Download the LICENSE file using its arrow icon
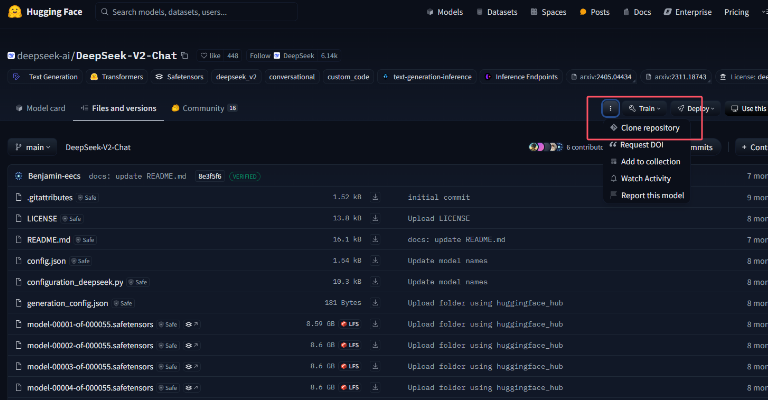The width and height of the screenshot is (769, 406). coord(375,218)
